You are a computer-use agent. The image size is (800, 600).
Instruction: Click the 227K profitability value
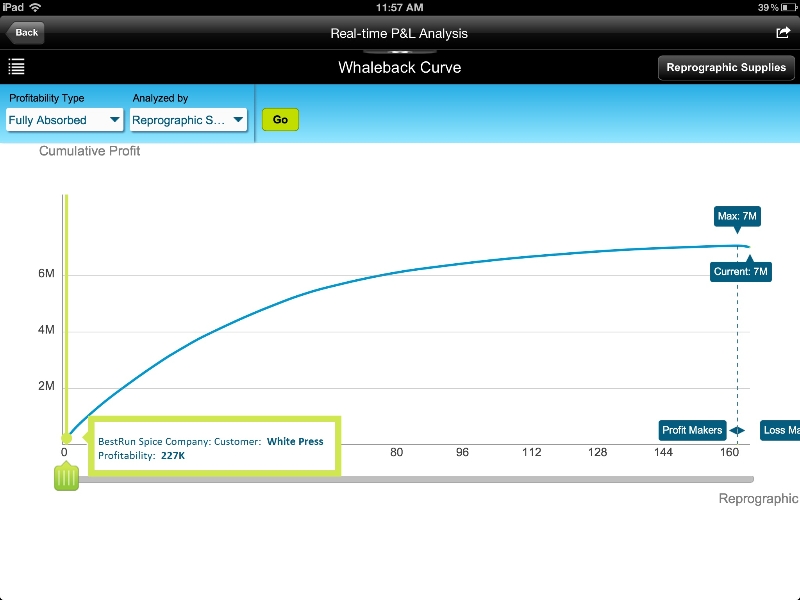[x=173, y=456]
